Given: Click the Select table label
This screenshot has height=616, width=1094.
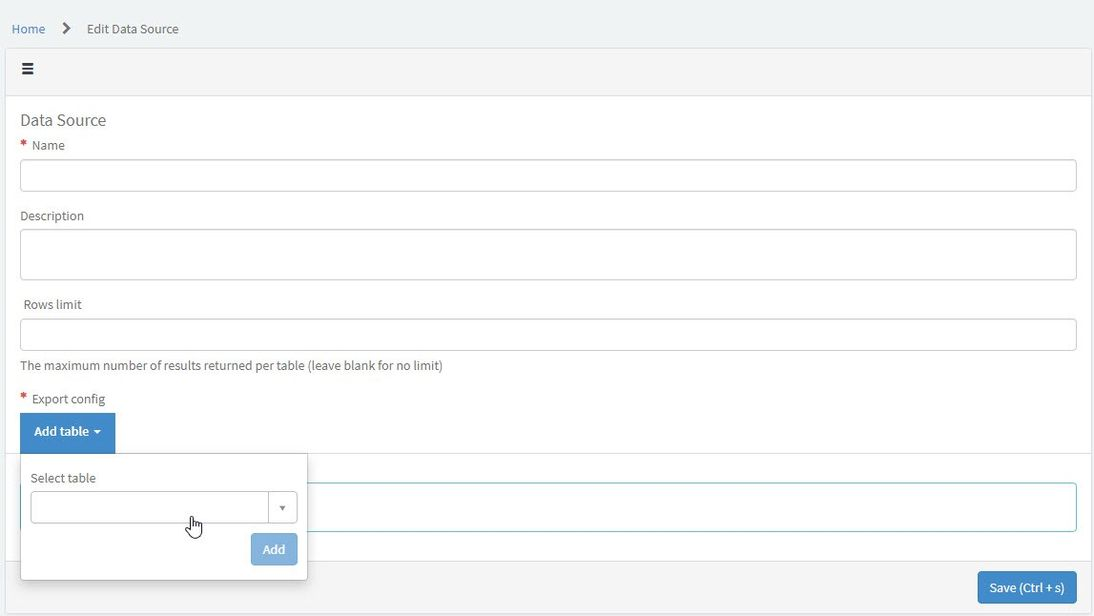Looking at the screenshot, I should coord(63,478).
